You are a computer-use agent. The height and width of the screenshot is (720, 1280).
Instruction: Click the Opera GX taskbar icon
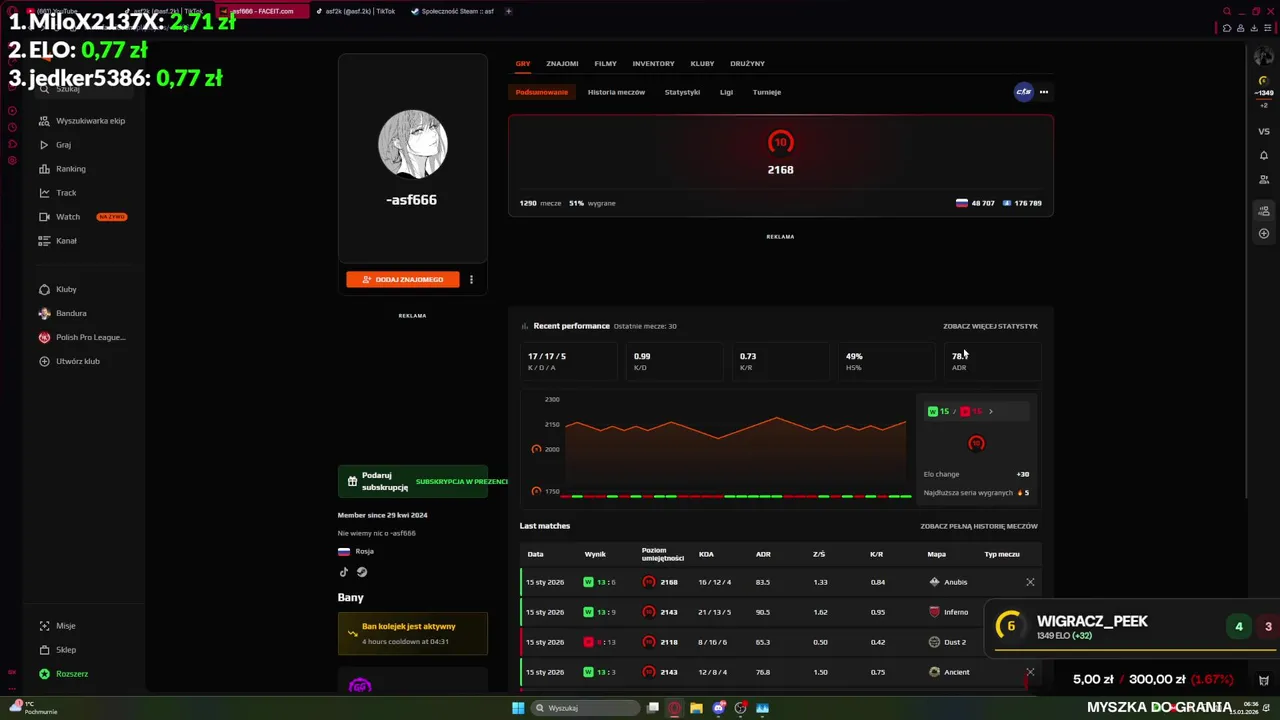coord(674,708)
